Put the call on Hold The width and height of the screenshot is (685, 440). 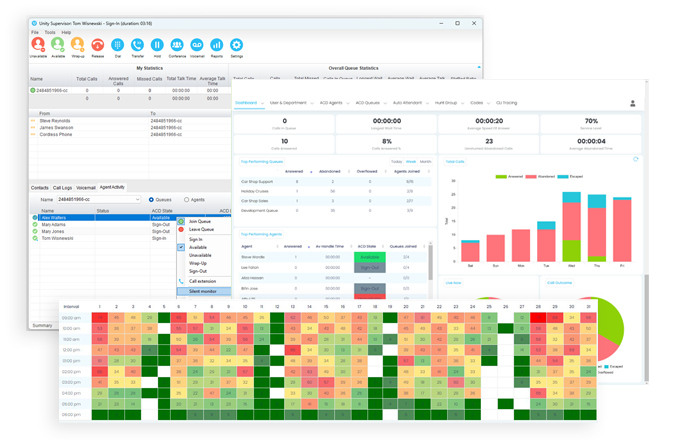point(157,45)
